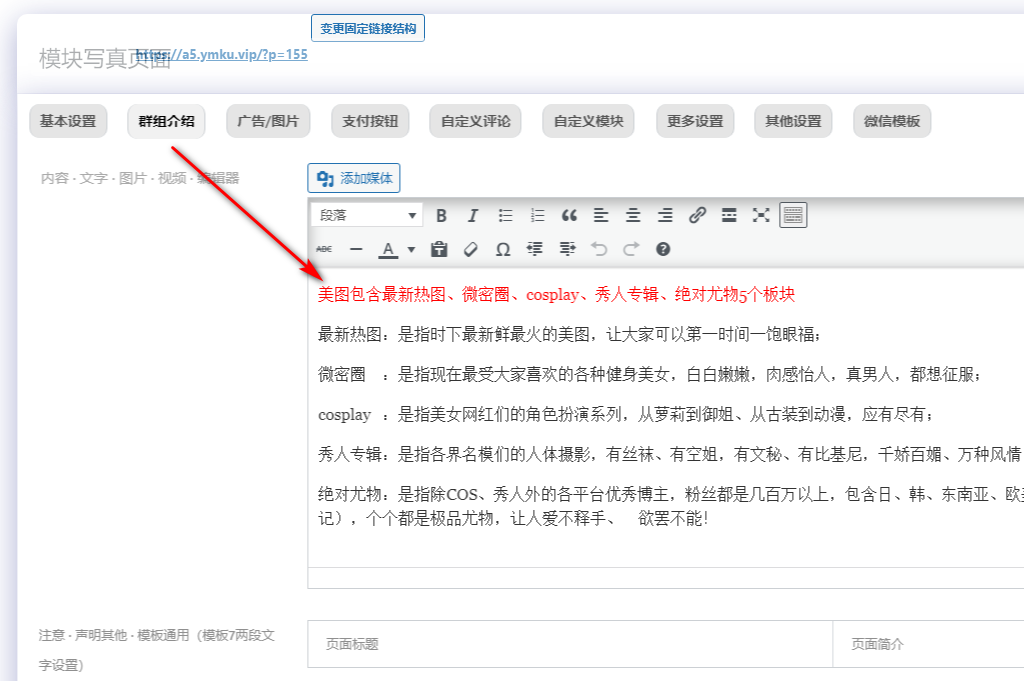Insert a numbered list
The width and height of the screenshot is (1024, 681).
[x=536, y=214]
